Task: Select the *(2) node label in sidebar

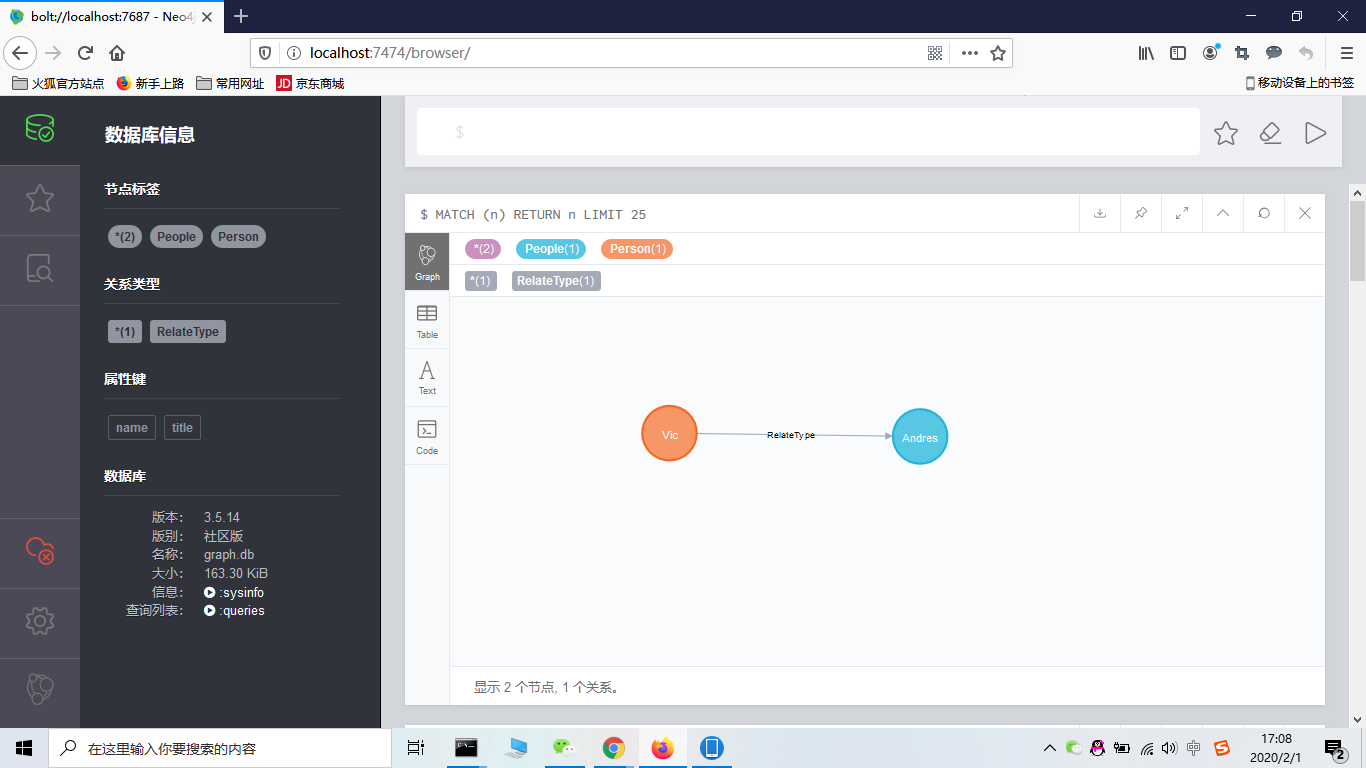Action: [x=125, y=237]
